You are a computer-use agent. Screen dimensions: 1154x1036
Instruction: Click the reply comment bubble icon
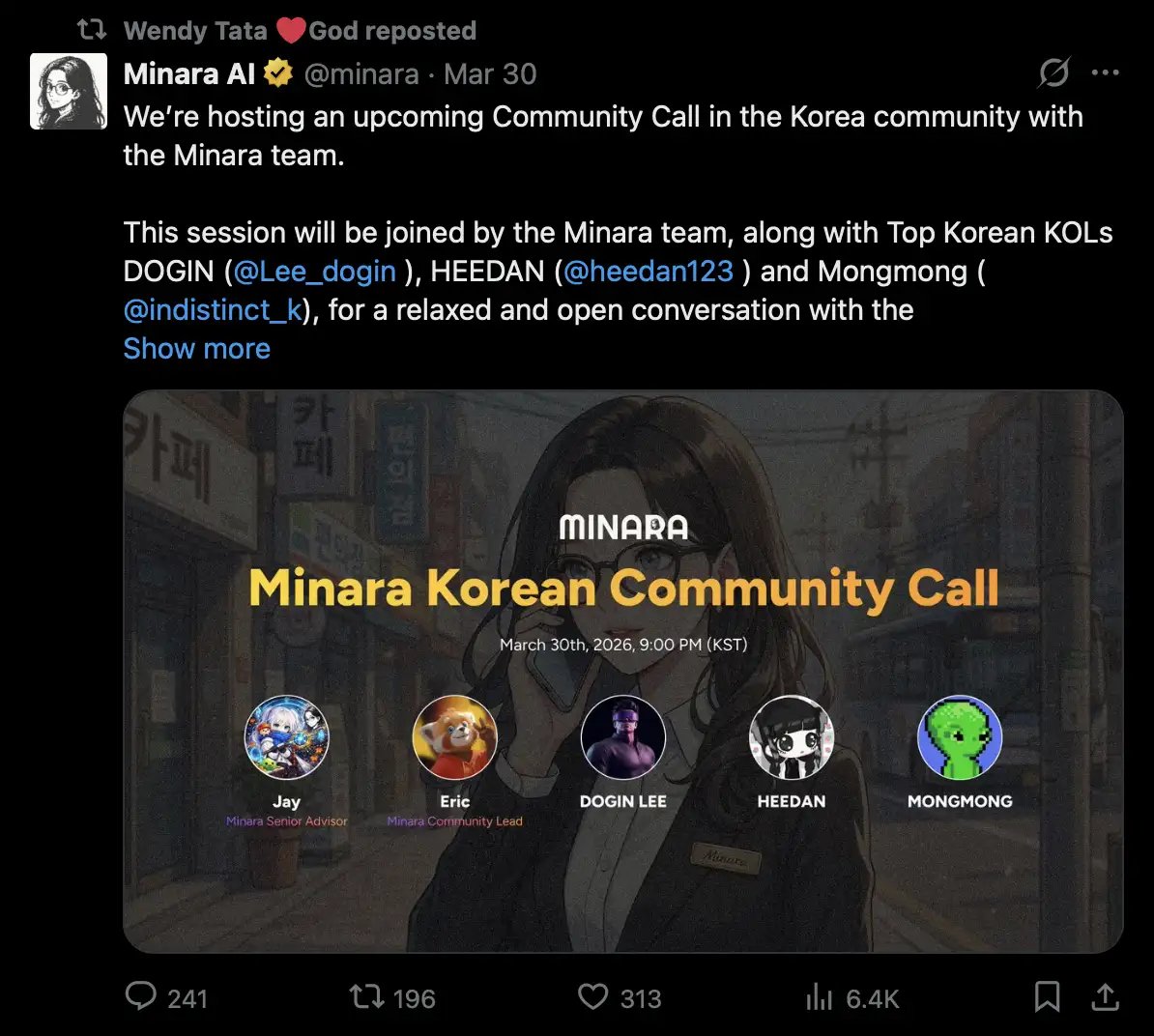[x=140, y=996]
